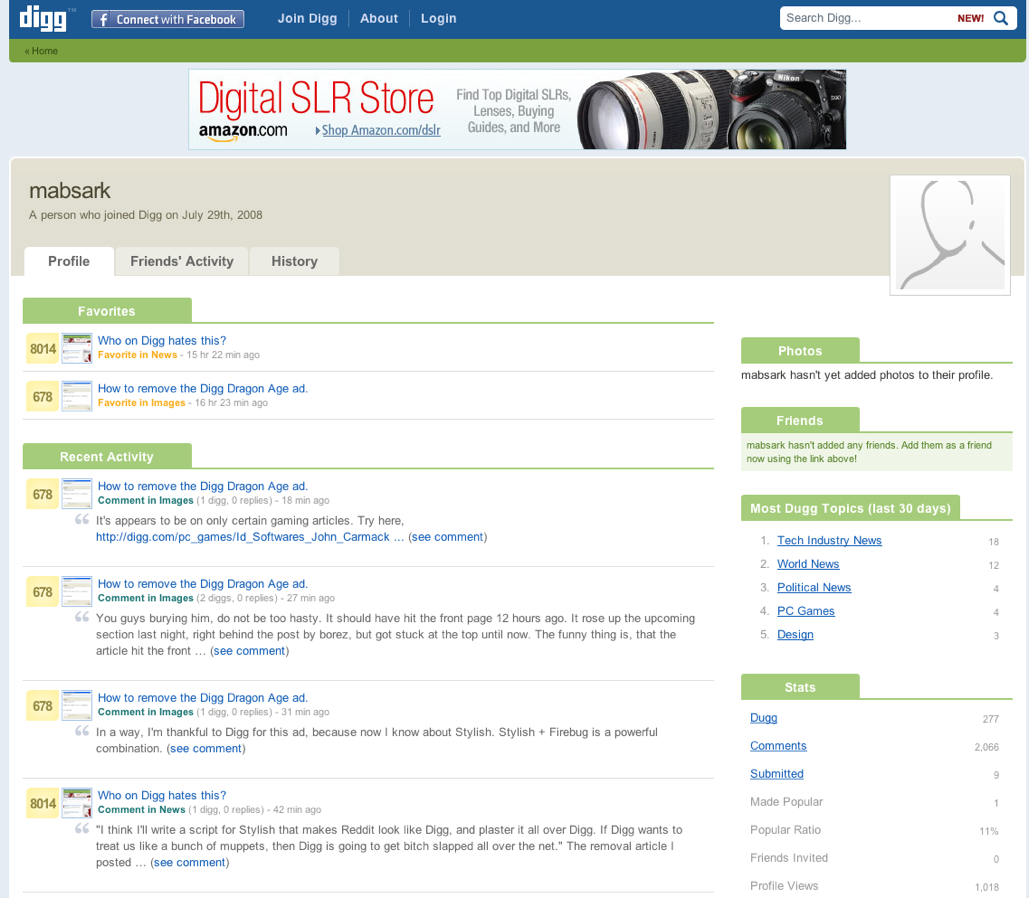This screenshot has width=1029, height=898.
Task: Switch to the Friends' Activity tab
Action: click(x=182, y=261)
